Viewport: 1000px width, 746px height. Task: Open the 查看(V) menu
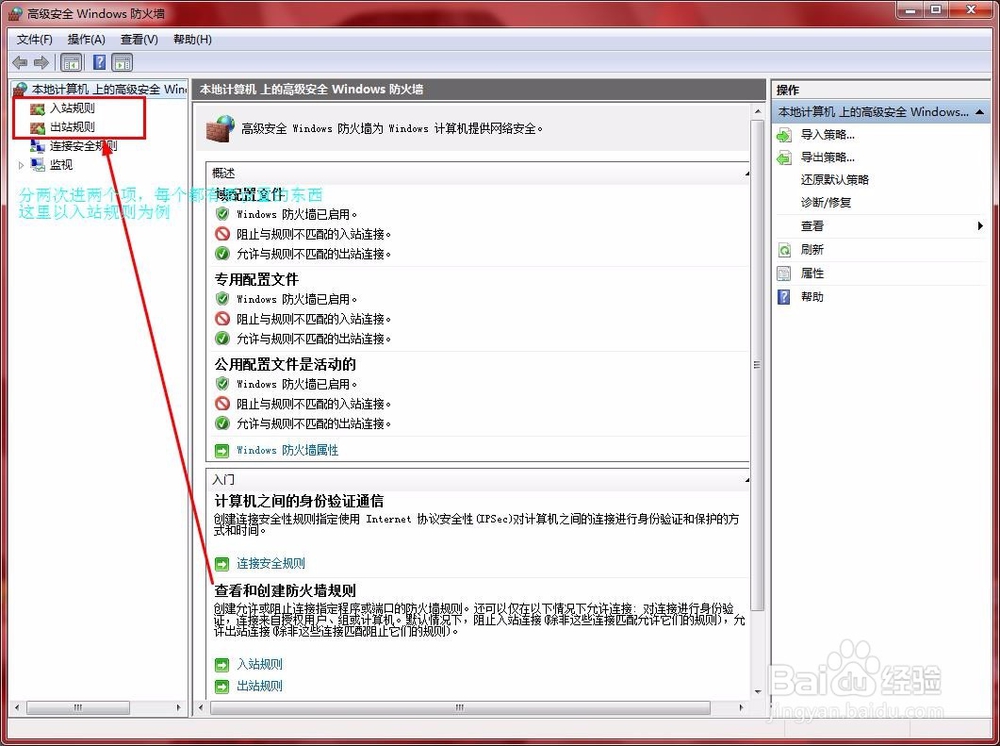139,40
